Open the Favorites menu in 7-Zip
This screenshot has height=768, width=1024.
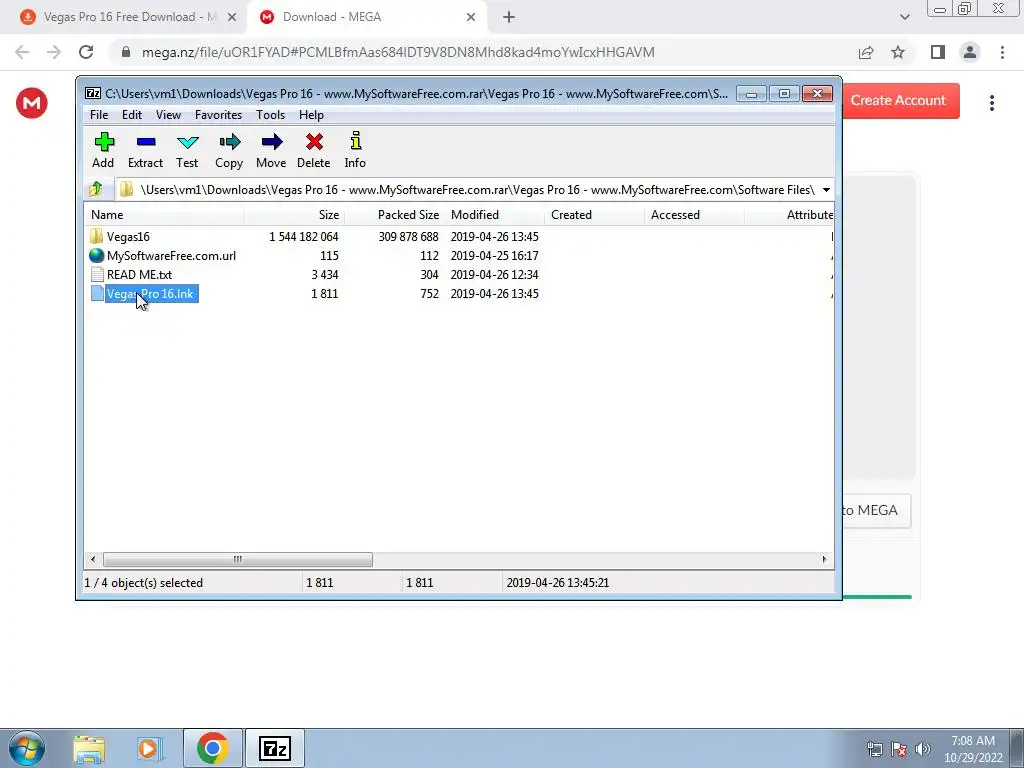click(x=219, y=115)
